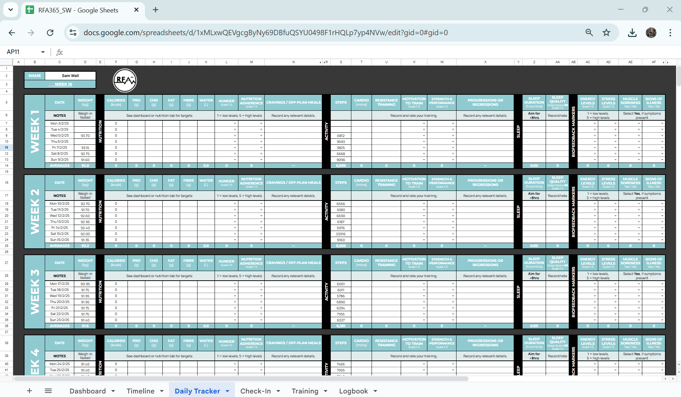This screenshot has width=681, height=397.
Task: Close the RFA365_SW Google Sheets tab
Action: [x=136, y=10]
